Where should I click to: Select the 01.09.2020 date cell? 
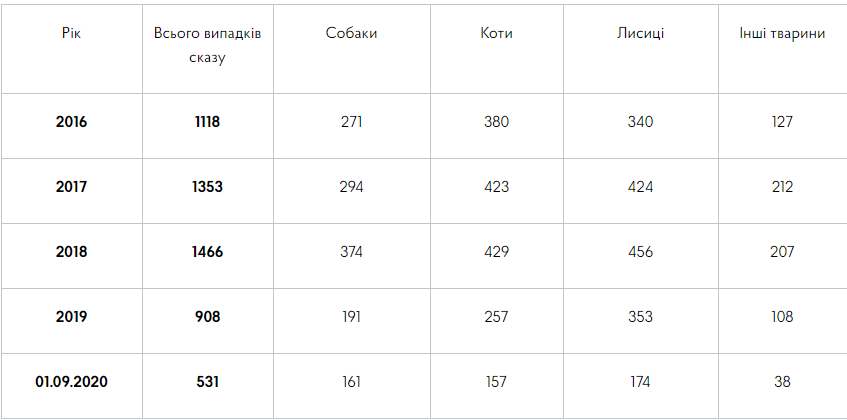71,382
